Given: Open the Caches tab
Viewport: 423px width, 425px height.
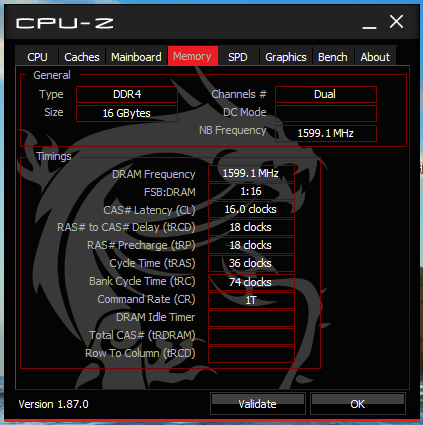Looking at the screenshot, I should pyautogui.click(x=82, y=56).
